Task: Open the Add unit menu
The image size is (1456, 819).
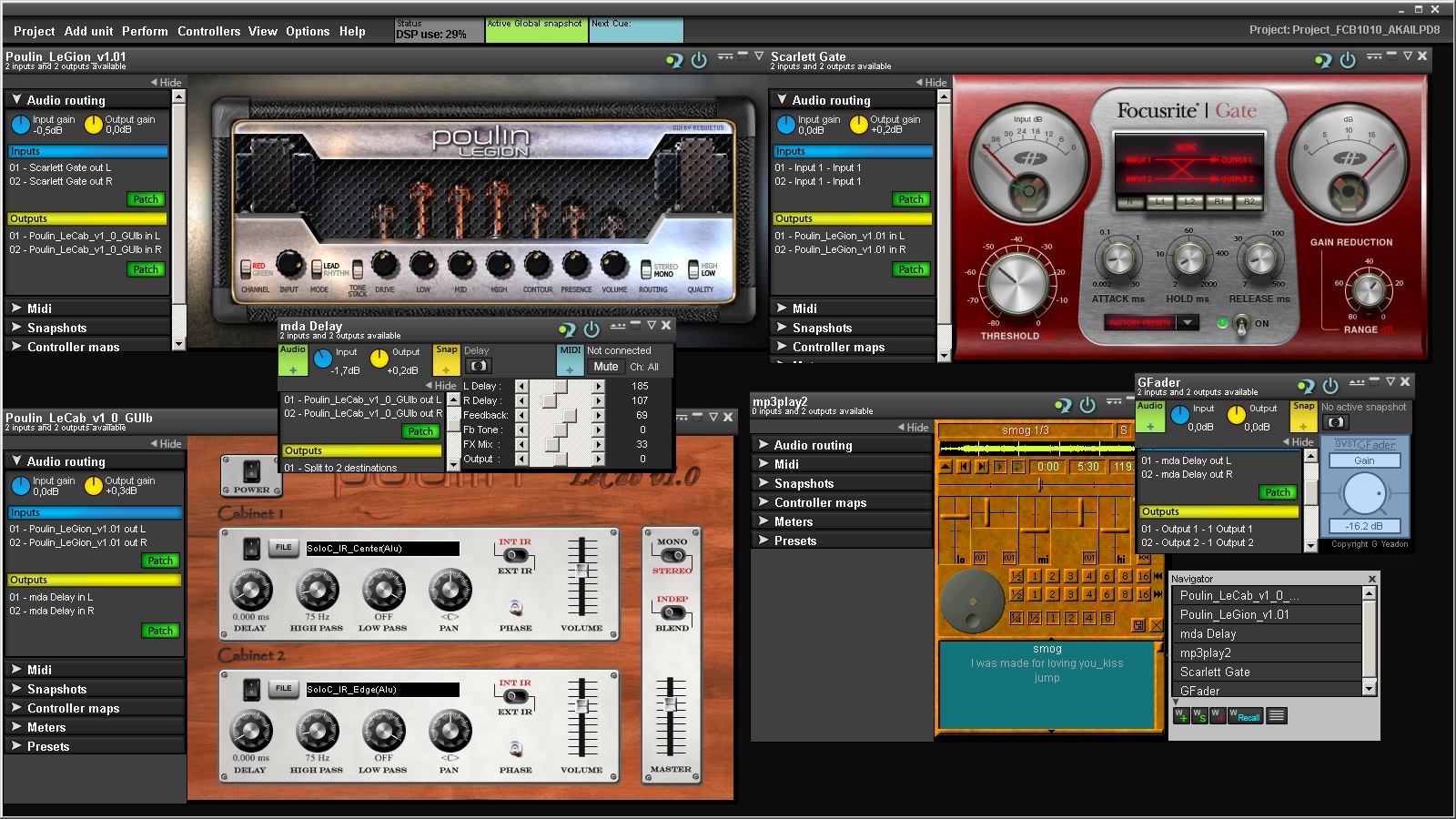Action: click(88, 31)
